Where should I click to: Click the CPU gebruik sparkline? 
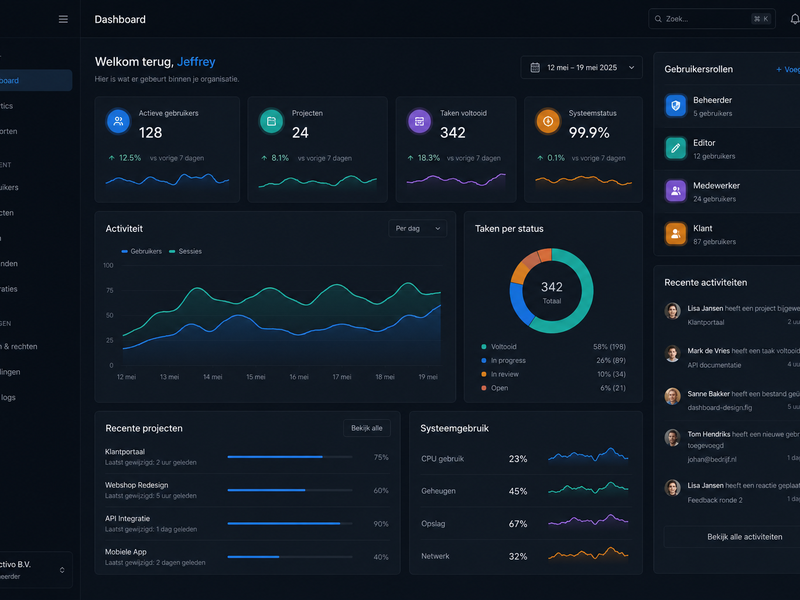point(588,455)
